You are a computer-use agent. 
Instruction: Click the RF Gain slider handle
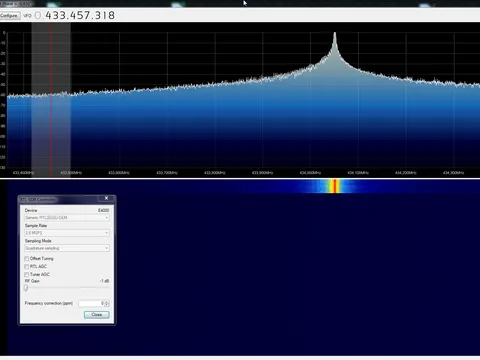coord(26,288)
